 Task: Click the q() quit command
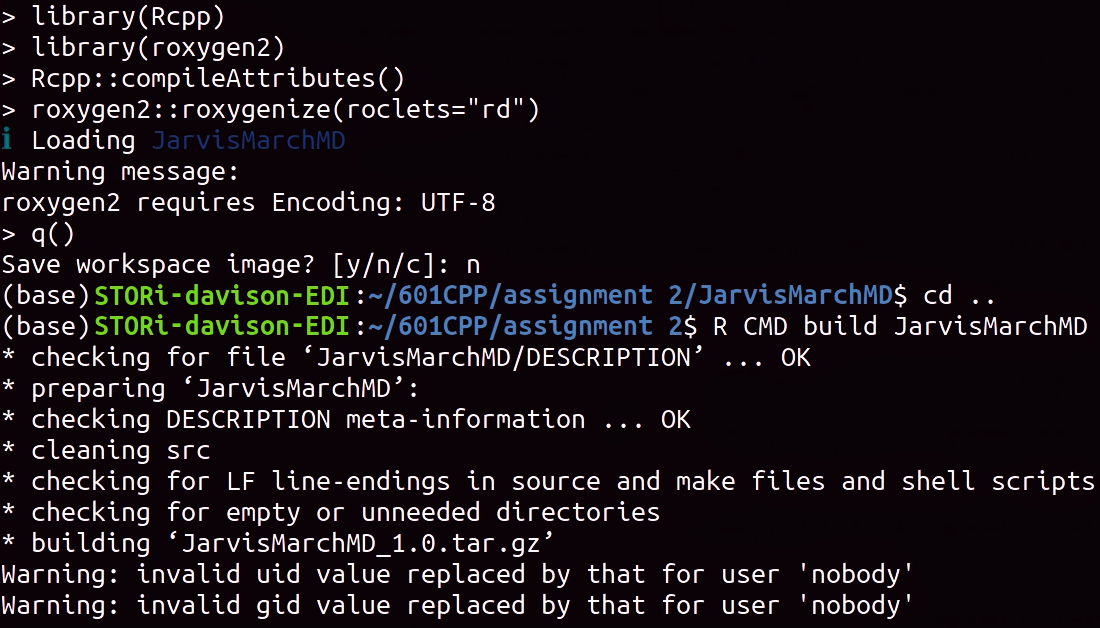click(53, 234)
